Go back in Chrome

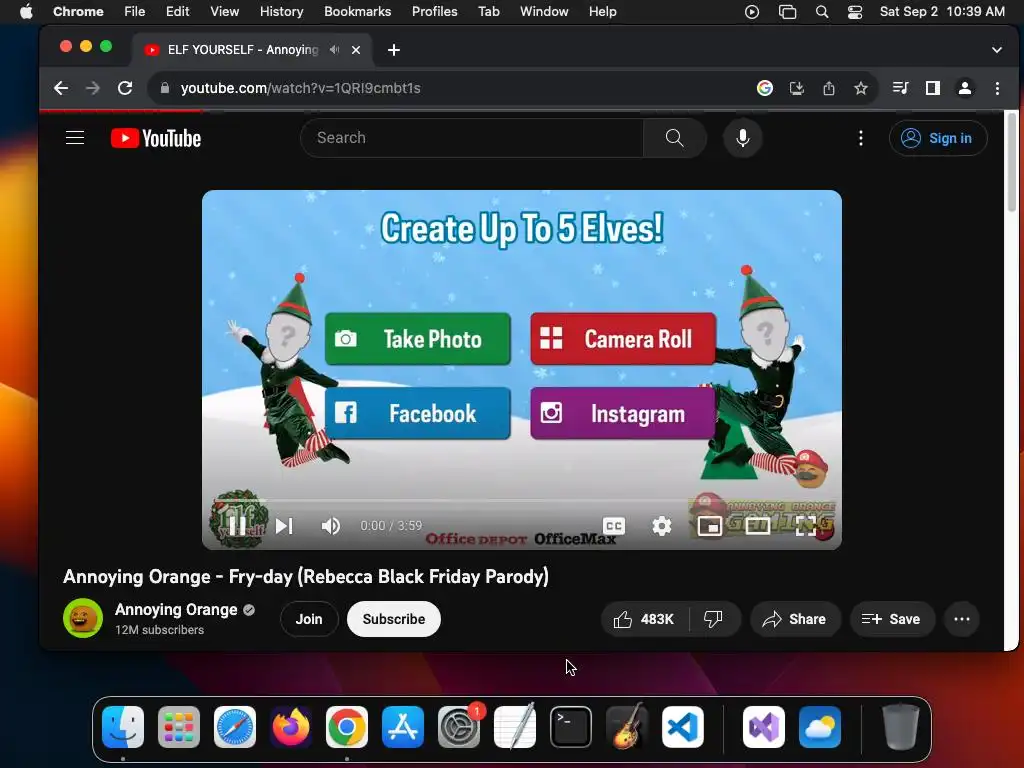[x=61, y=88]
